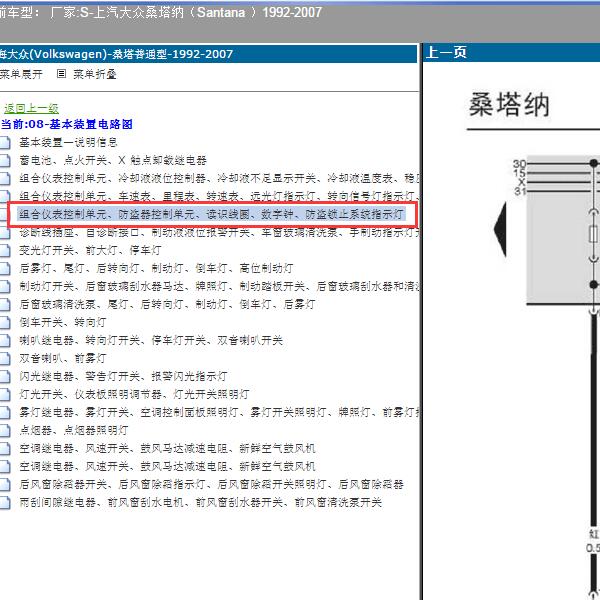Open 雾灯继电器、雾灯开关 entry
The height and width of the screenshot is (600, 600).
(x=219, y=412)
